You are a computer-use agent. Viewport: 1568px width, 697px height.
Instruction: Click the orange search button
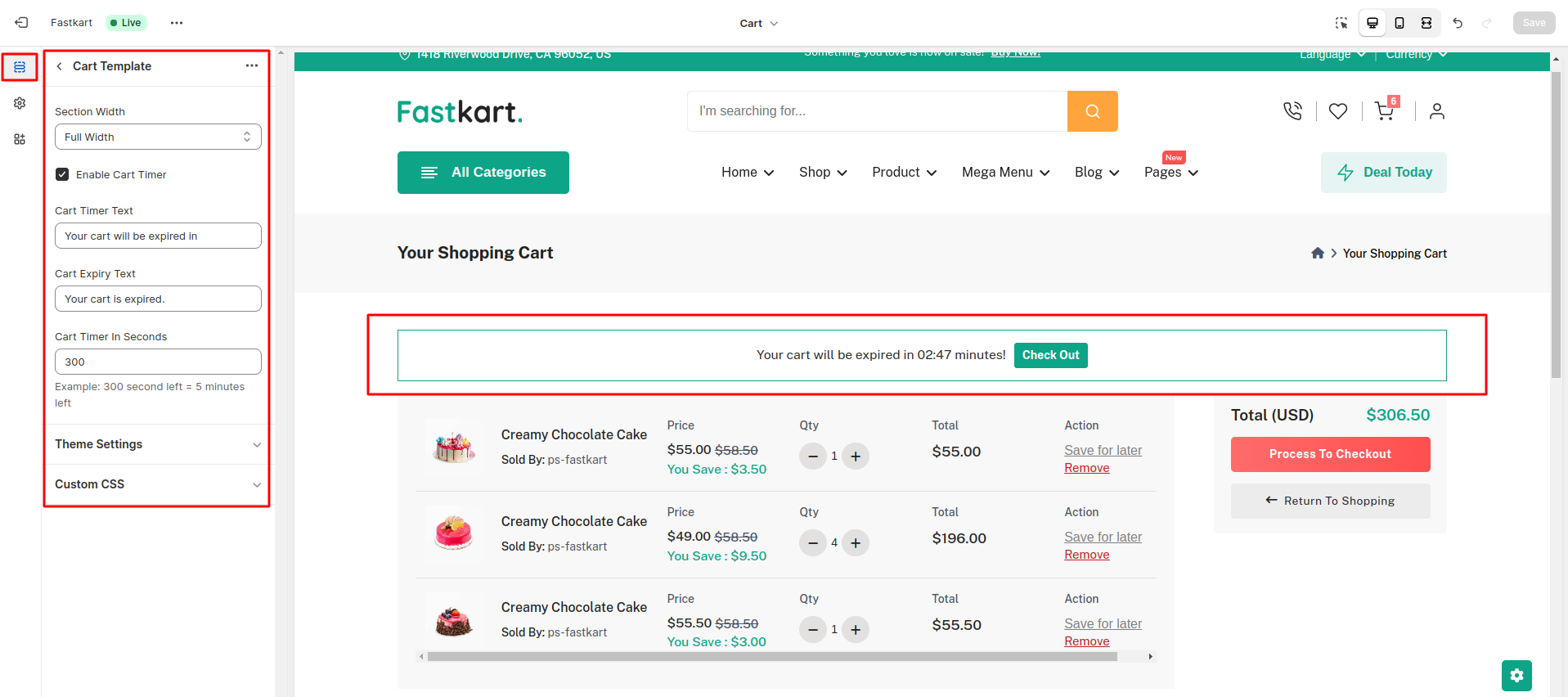pyautogui.click(x=1092, y=111)
